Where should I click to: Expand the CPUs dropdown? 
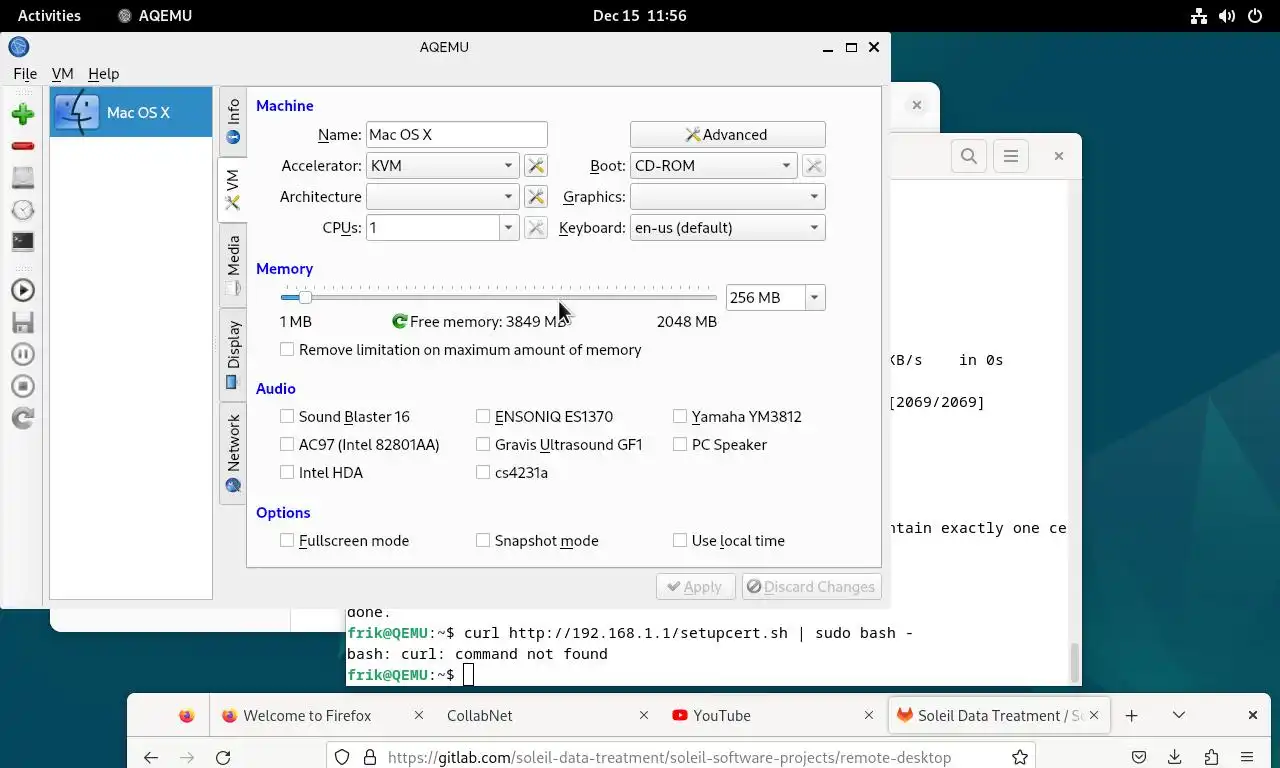[508, 228]
